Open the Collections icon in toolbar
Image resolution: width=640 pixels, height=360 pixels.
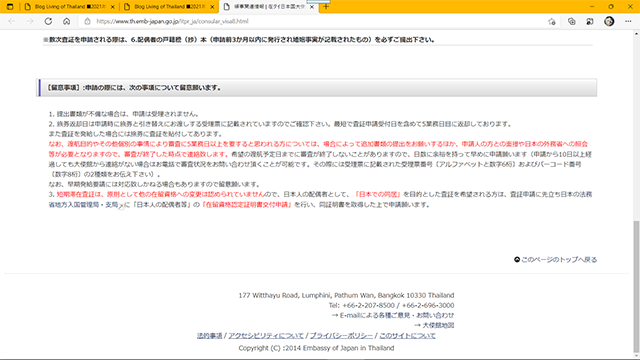tap(571, 21)
